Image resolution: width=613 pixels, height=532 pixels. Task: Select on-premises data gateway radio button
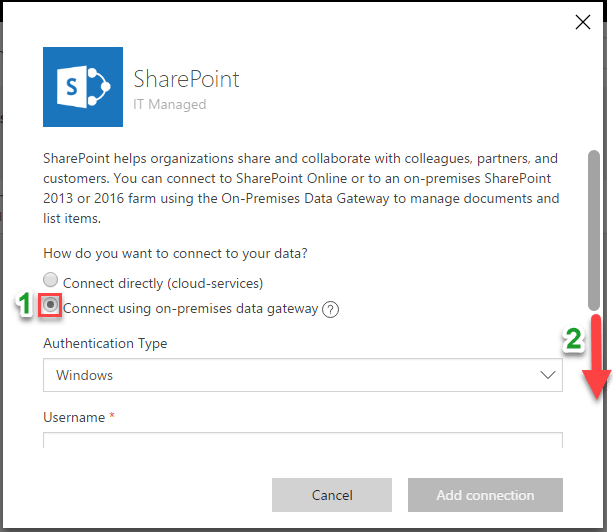click(x=51, y=308)
